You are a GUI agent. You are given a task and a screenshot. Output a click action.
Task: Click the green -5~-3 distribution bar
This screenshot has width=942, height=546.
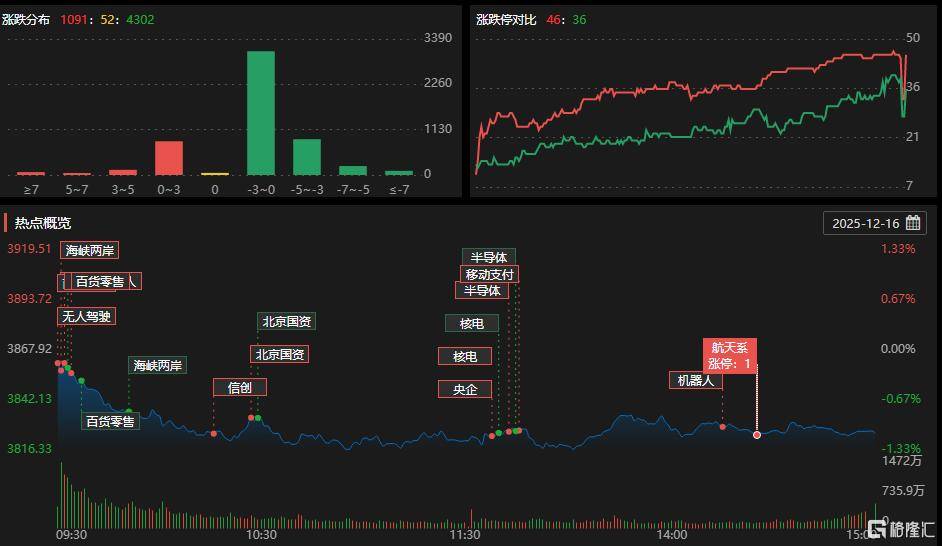pos(306,156)
